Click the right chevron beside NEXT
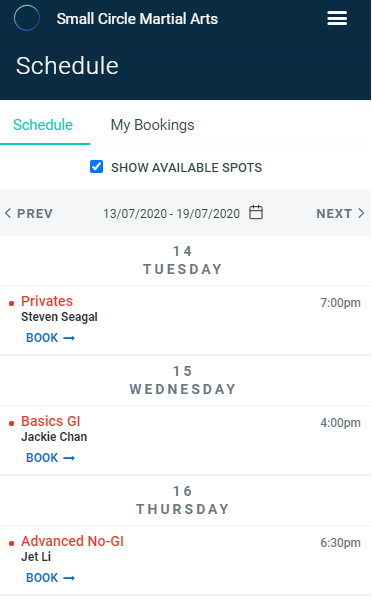 [x=361, y=213]
